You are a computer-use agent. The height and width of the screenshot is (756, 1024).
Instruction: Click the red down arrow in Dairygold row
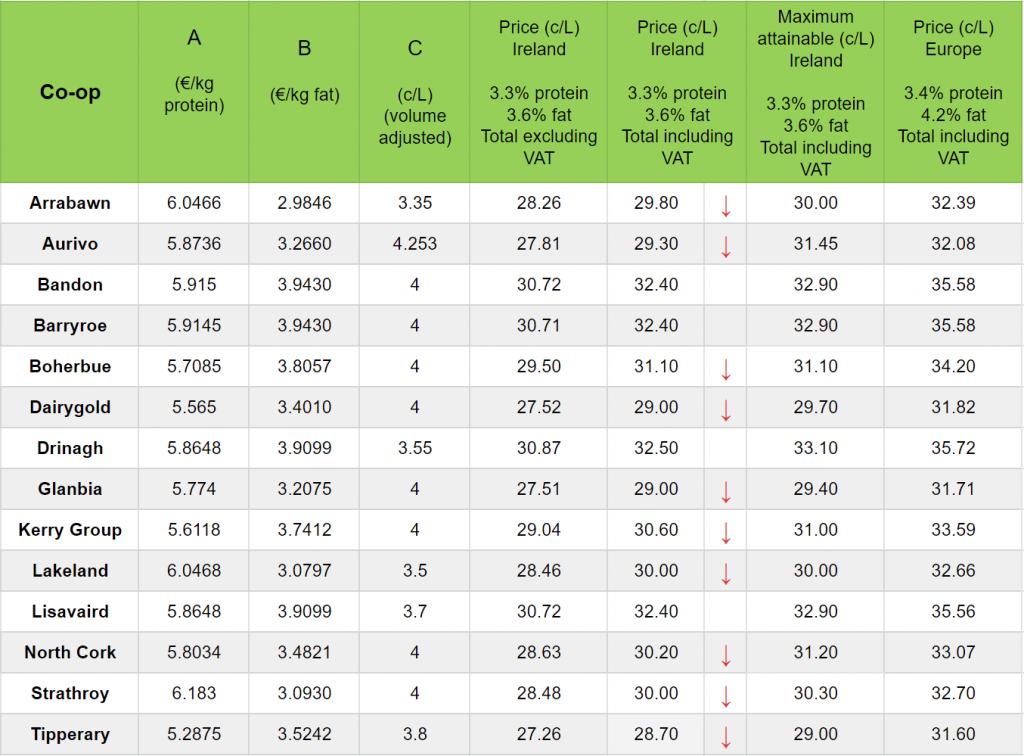(726, 410)
